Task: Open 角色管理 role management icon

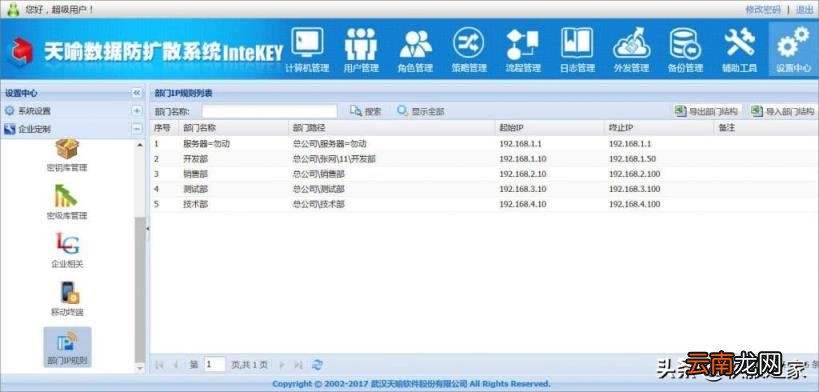Action: point(415,50)
